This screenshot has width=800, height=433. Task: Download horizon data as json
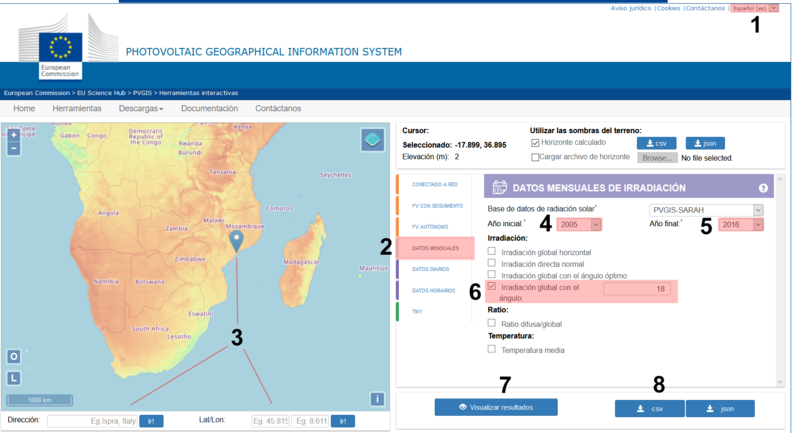pyautogui.click(x=705, y=143)
